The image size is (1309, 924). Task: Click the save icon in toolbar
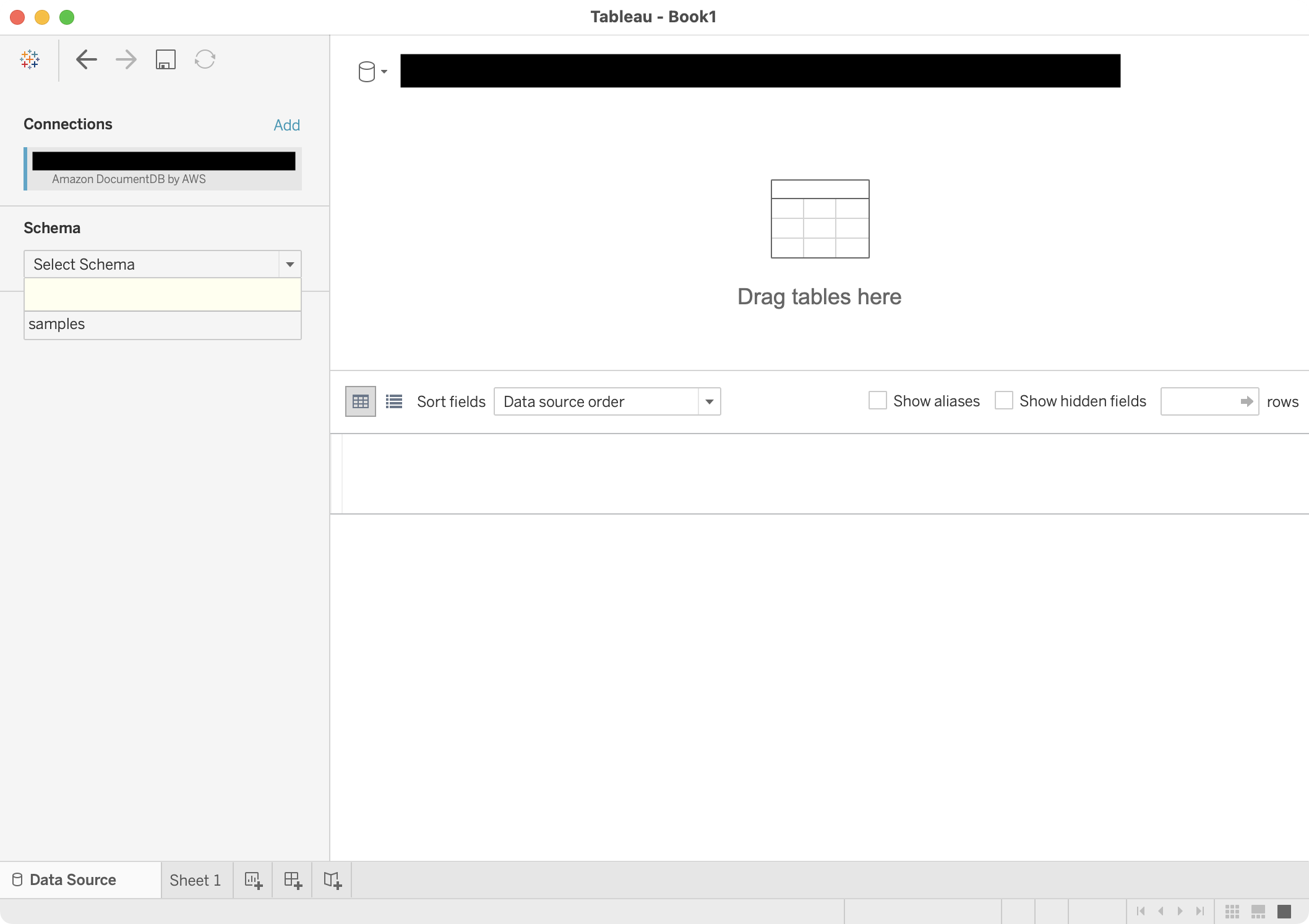[x=165, y=59]
